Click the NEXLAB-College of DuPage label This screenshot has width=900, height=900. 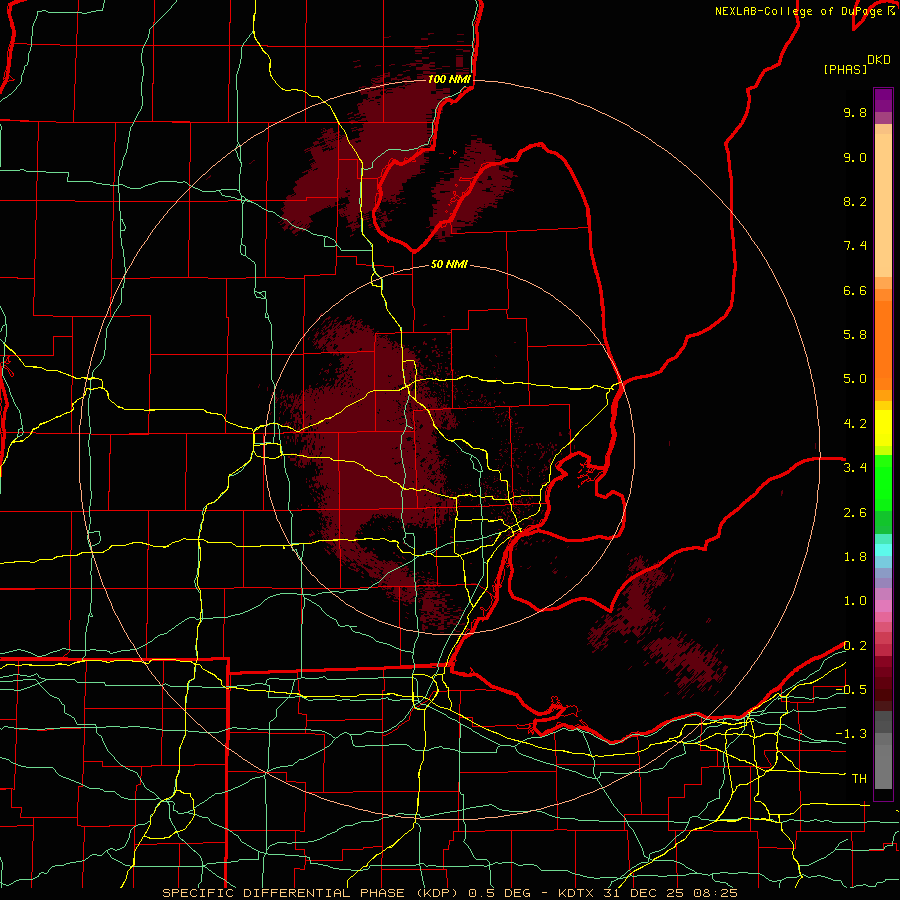tap(800, 11)
